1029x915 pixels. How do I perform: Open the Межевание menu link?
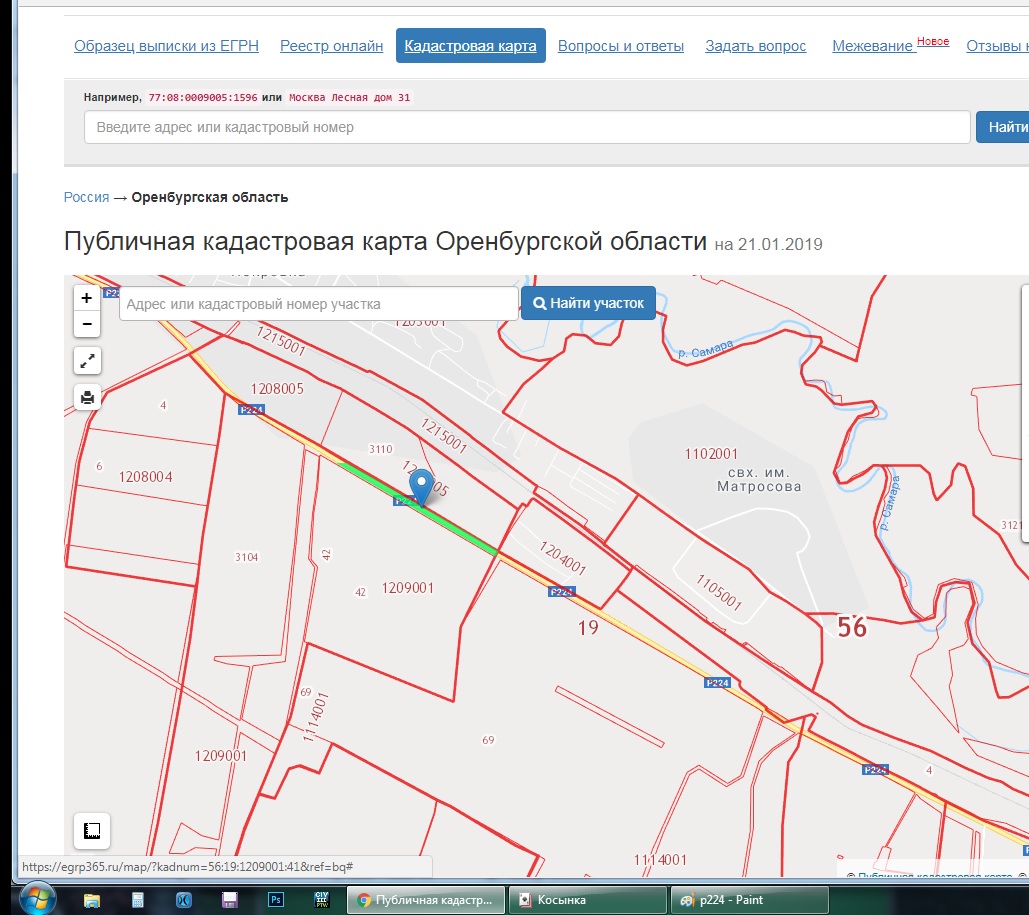[x=872, y=46]
